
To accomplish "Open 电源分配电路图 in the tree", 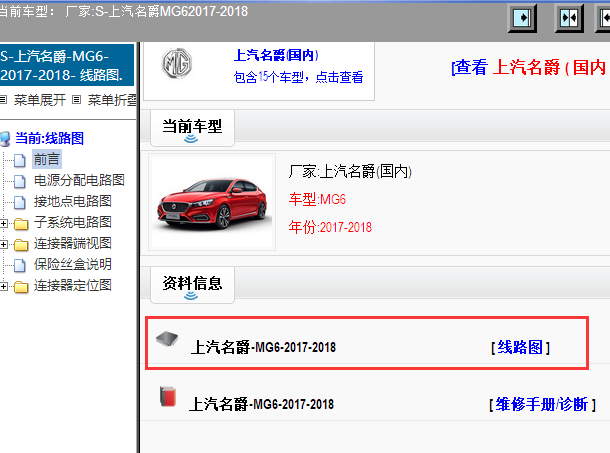I will tap(79, 180).
